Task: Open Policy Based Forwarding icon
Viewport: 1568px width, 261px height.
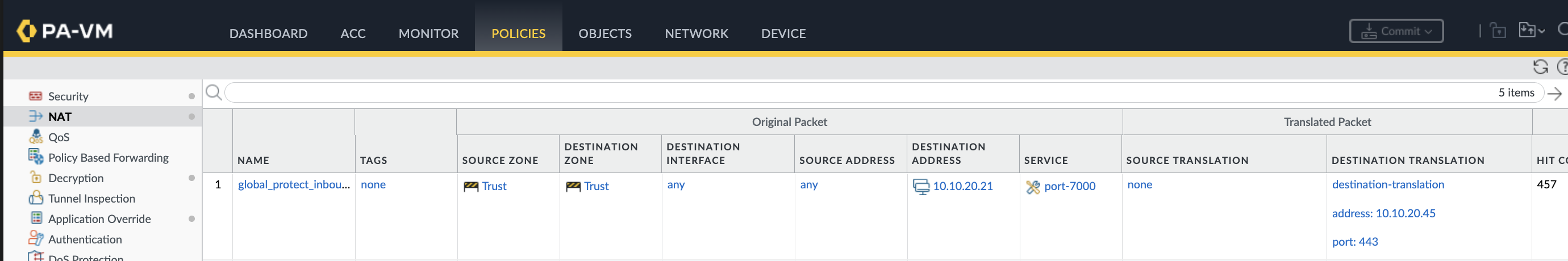Action: (35, 157)
